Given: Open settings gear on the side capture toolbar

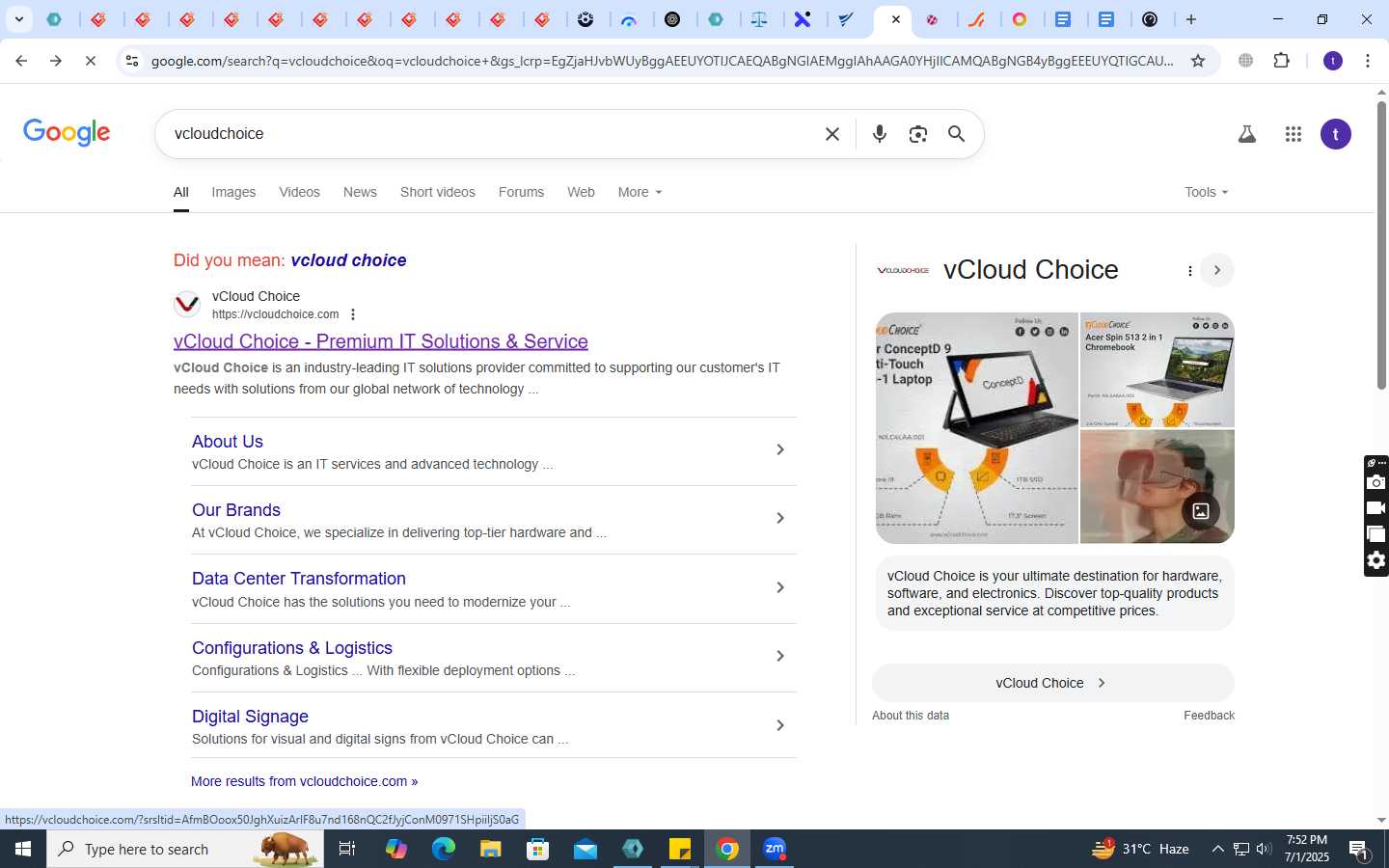Looking at the screenshot, I should (1376, 560).
